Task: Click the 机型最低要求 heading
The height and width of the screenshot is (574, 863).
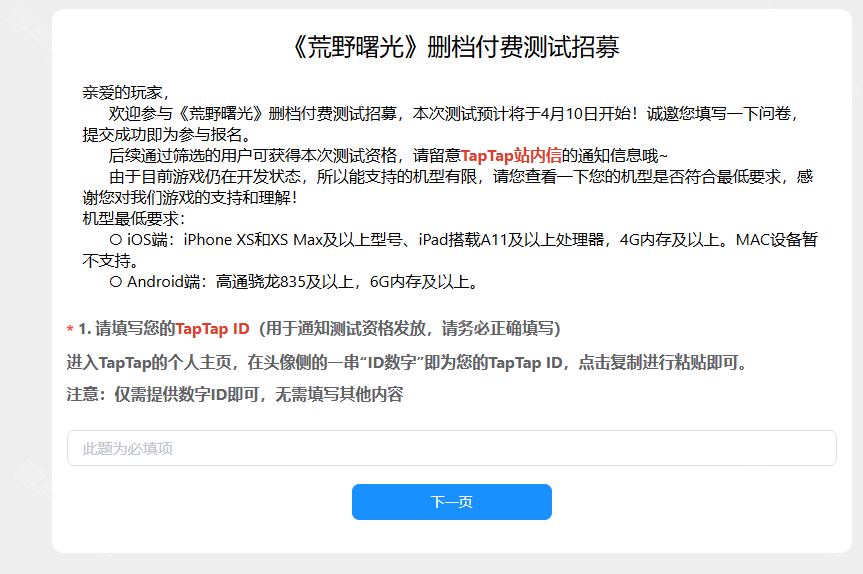Action: point(134,218)
